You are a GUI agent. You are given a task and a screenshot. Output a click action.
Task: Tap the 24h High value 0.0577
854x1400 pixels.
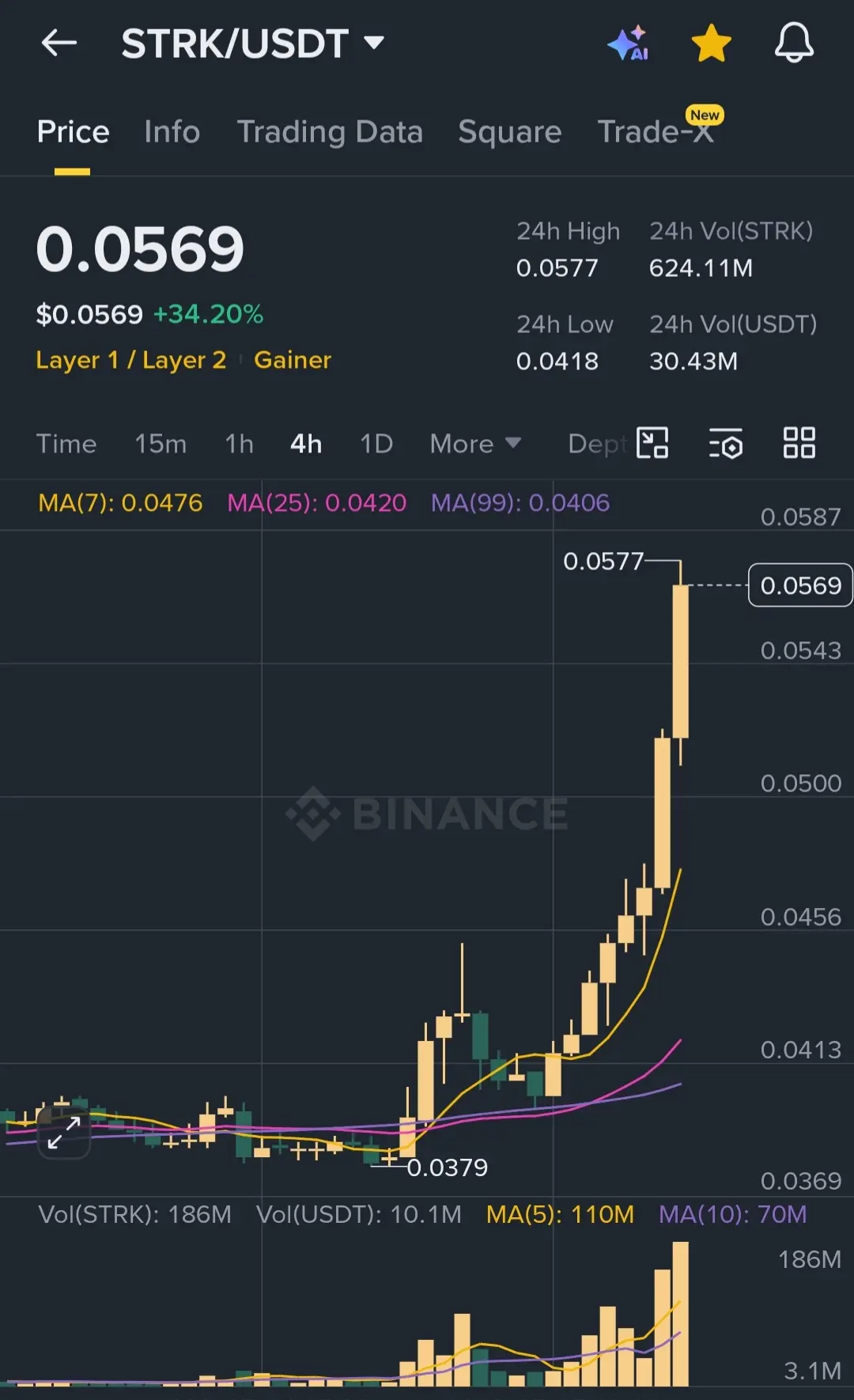[557, 268]
